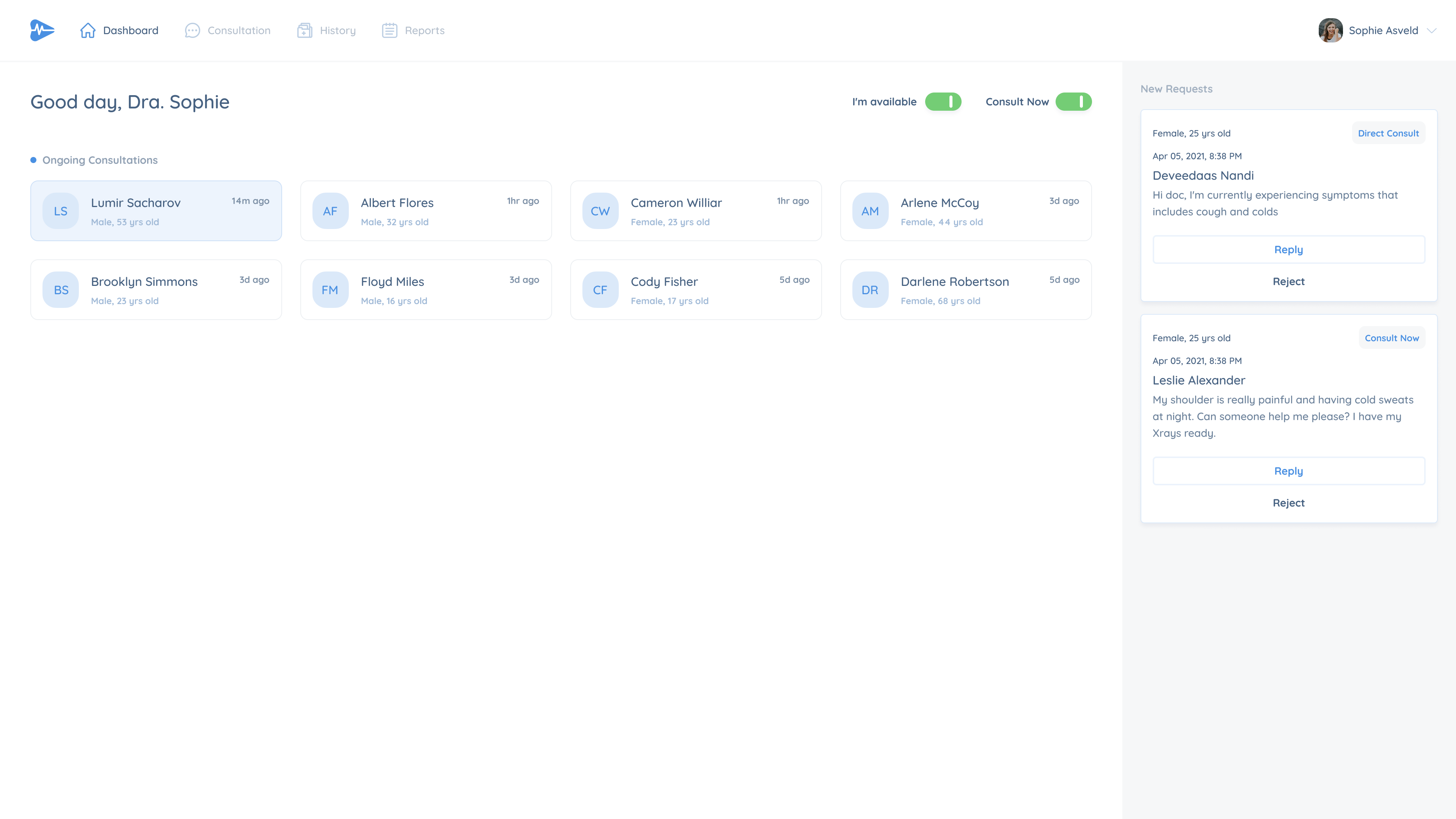Click Good day, Dra. Sophie greeting
This screenshot has height=819, width=1456.
(x=130, y=102)
